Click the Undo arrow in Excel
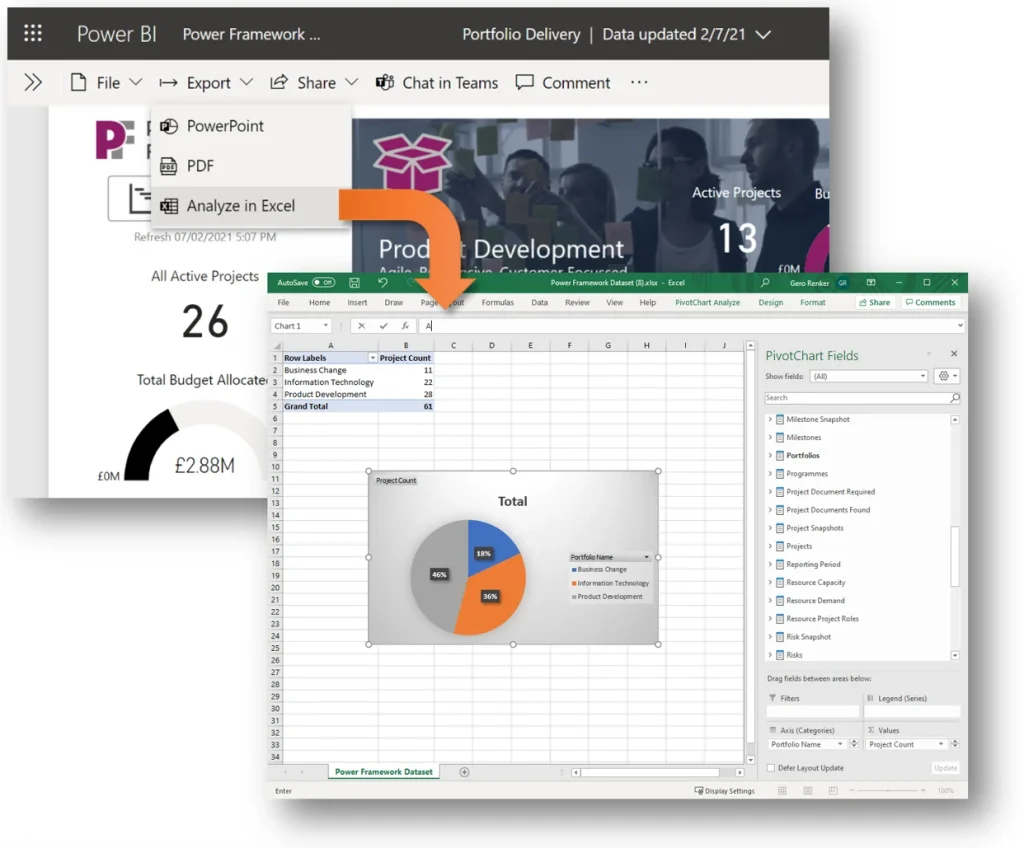The height and width of the screenshot is (848, 1024). click(x=382, y=283)
